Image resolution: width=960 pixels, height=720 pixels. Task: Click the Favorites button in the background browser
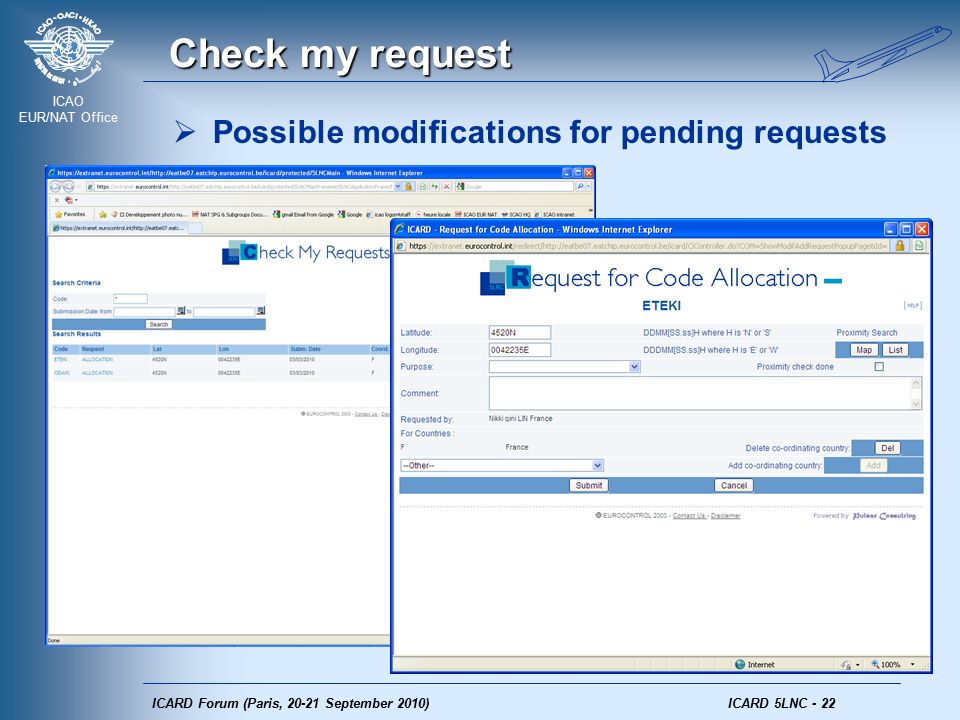tap(70, 214)
